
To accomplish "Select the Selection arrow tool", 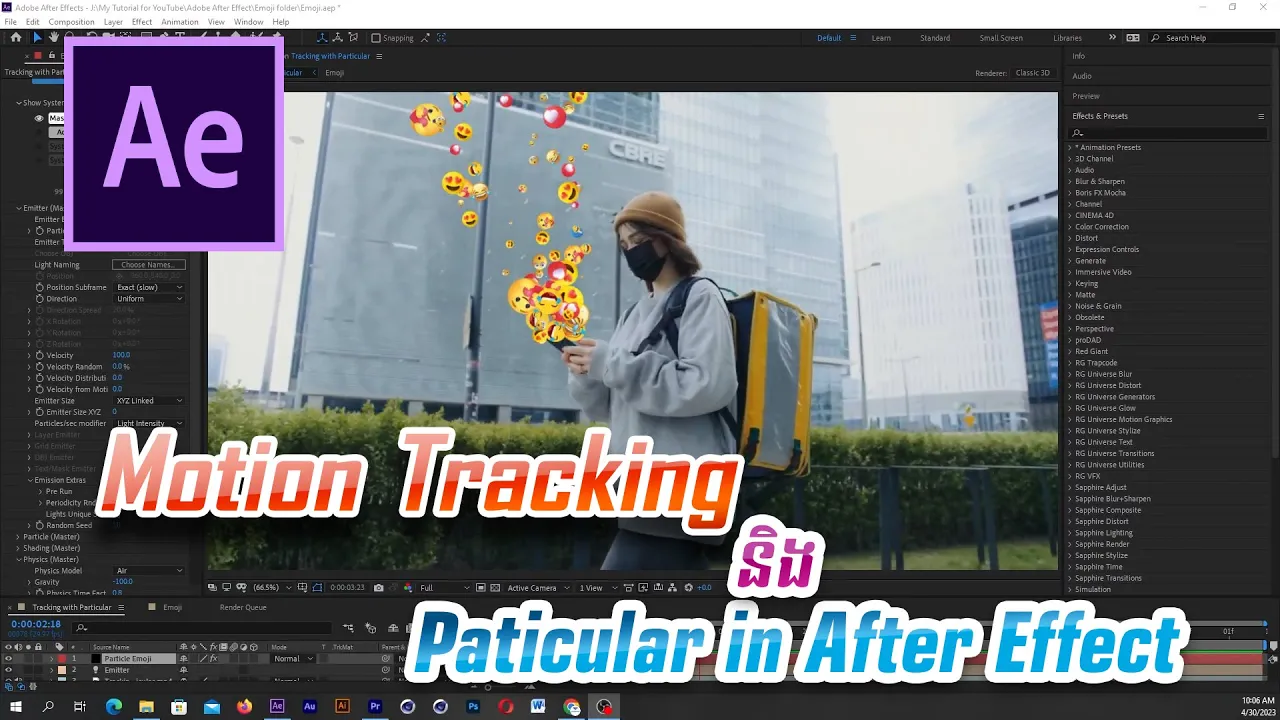I will pyautogui.click(x=38, y=38).
